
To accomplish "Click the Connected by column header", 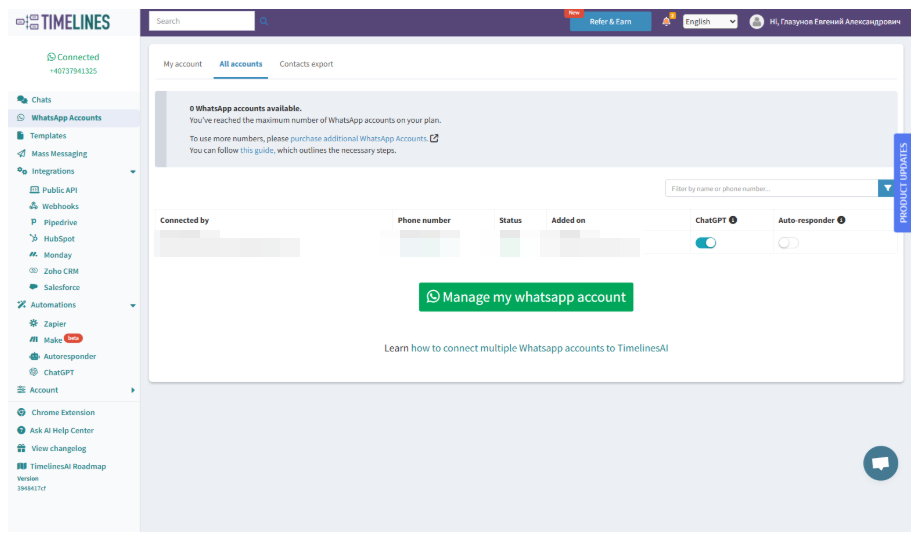I will (x=184, y=221).
